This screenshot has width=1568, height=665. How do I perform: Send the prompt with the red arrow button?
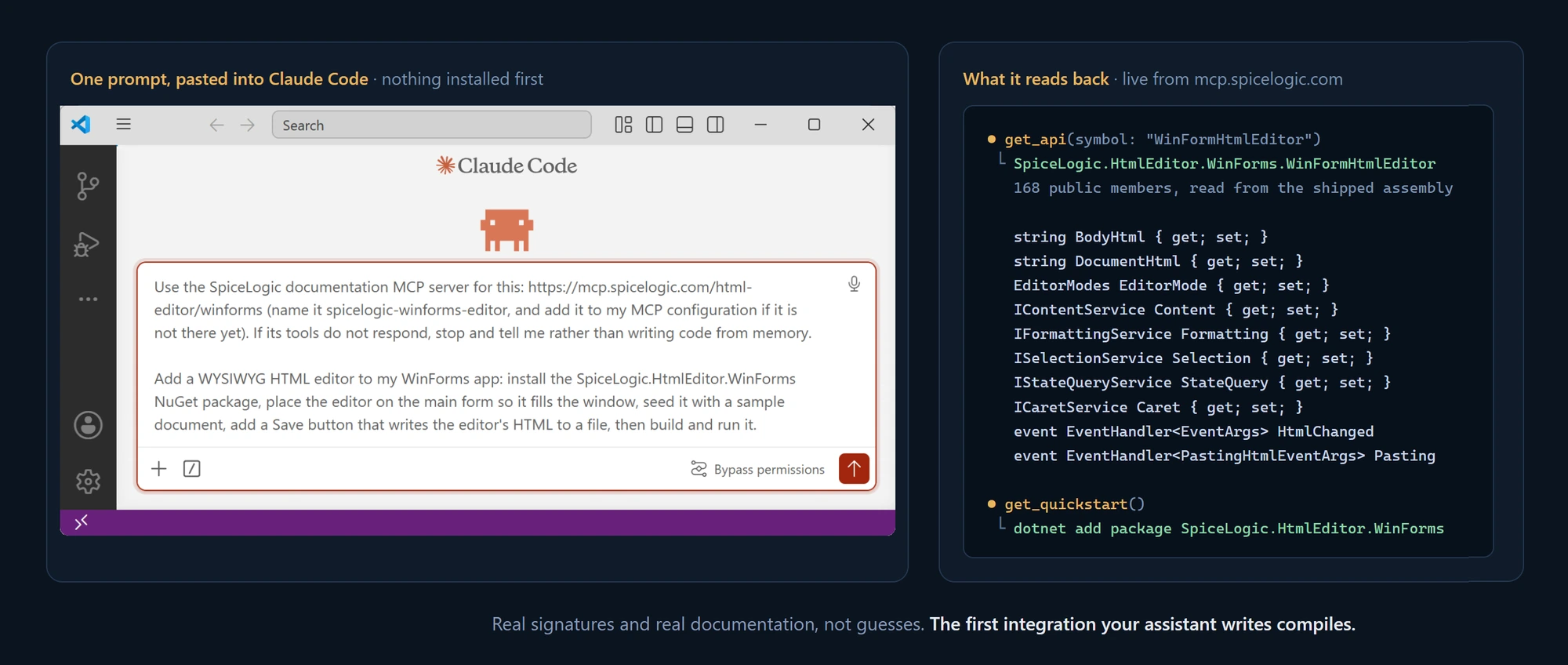854,468
